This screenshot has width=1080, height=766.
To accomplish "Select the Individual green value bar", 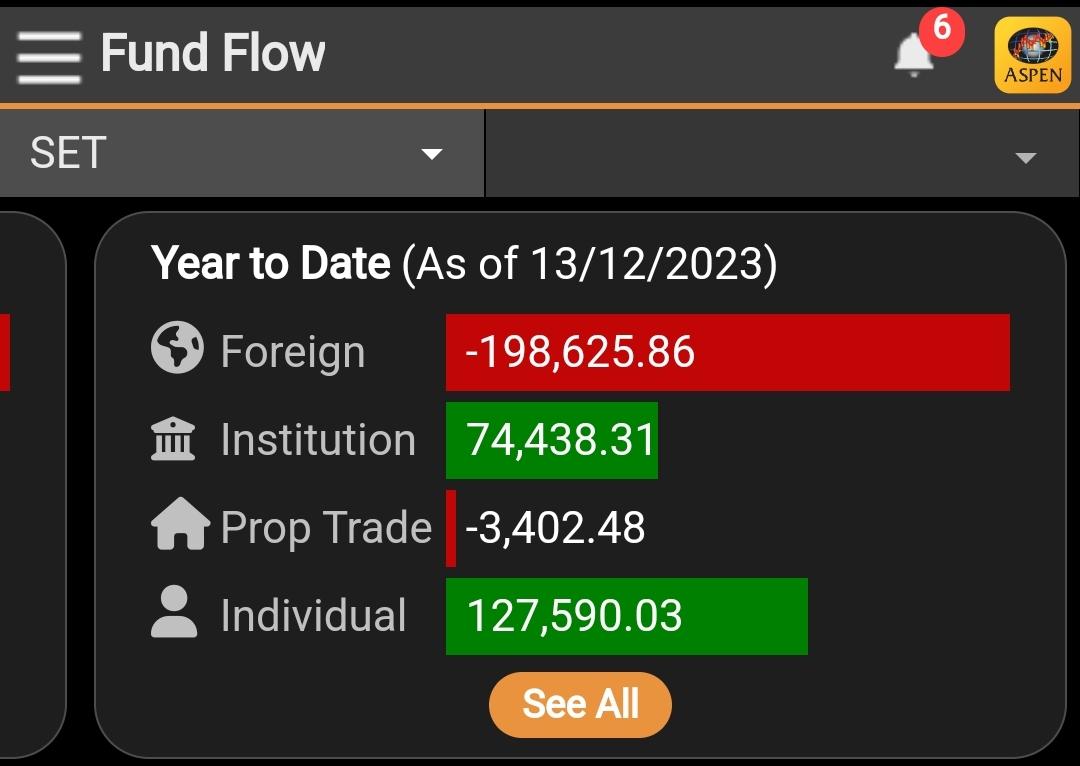I will (627, 617).
